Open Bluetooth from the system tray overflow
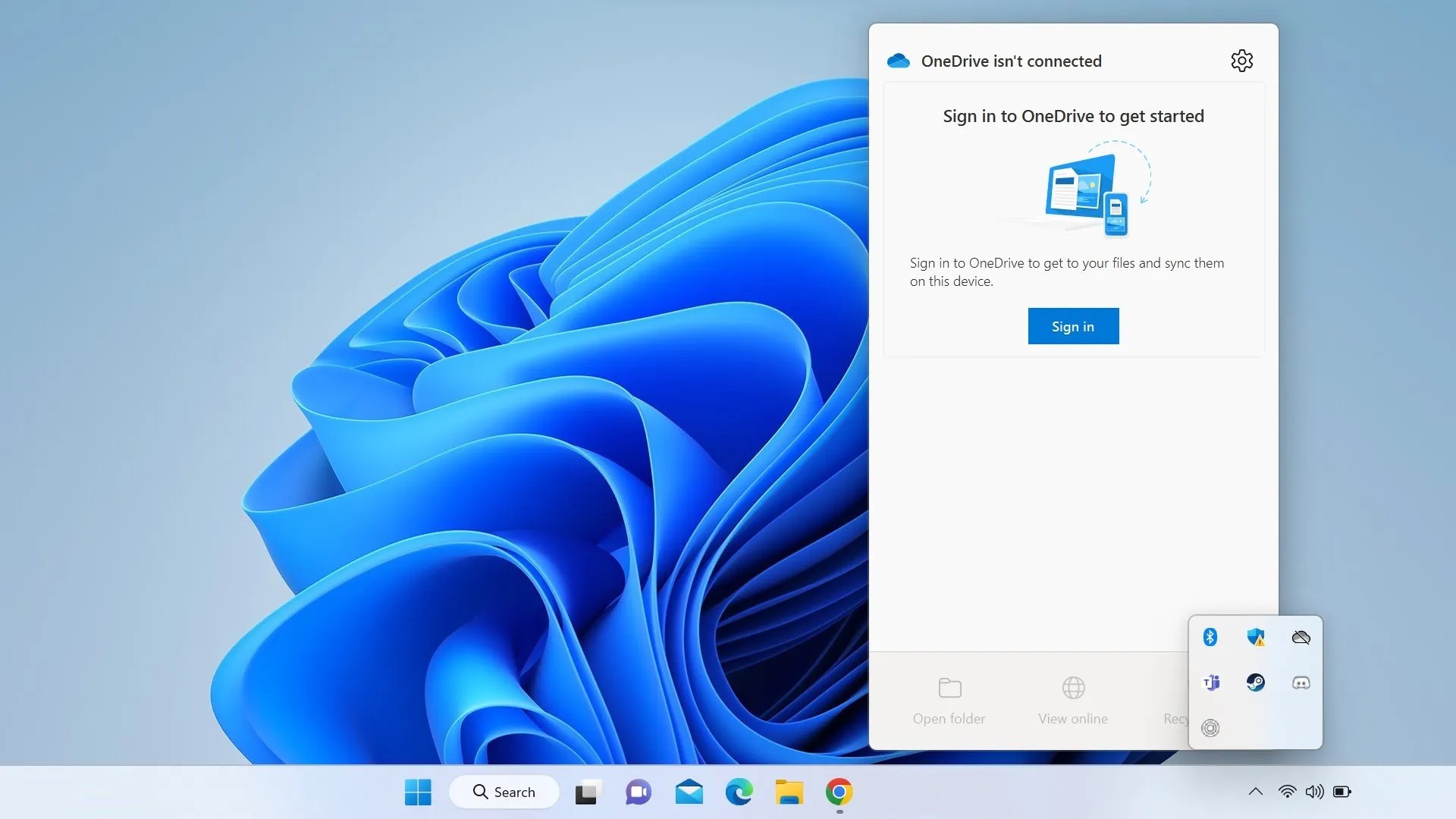This screenshot has width=1456, height=819. [1210, 637]
